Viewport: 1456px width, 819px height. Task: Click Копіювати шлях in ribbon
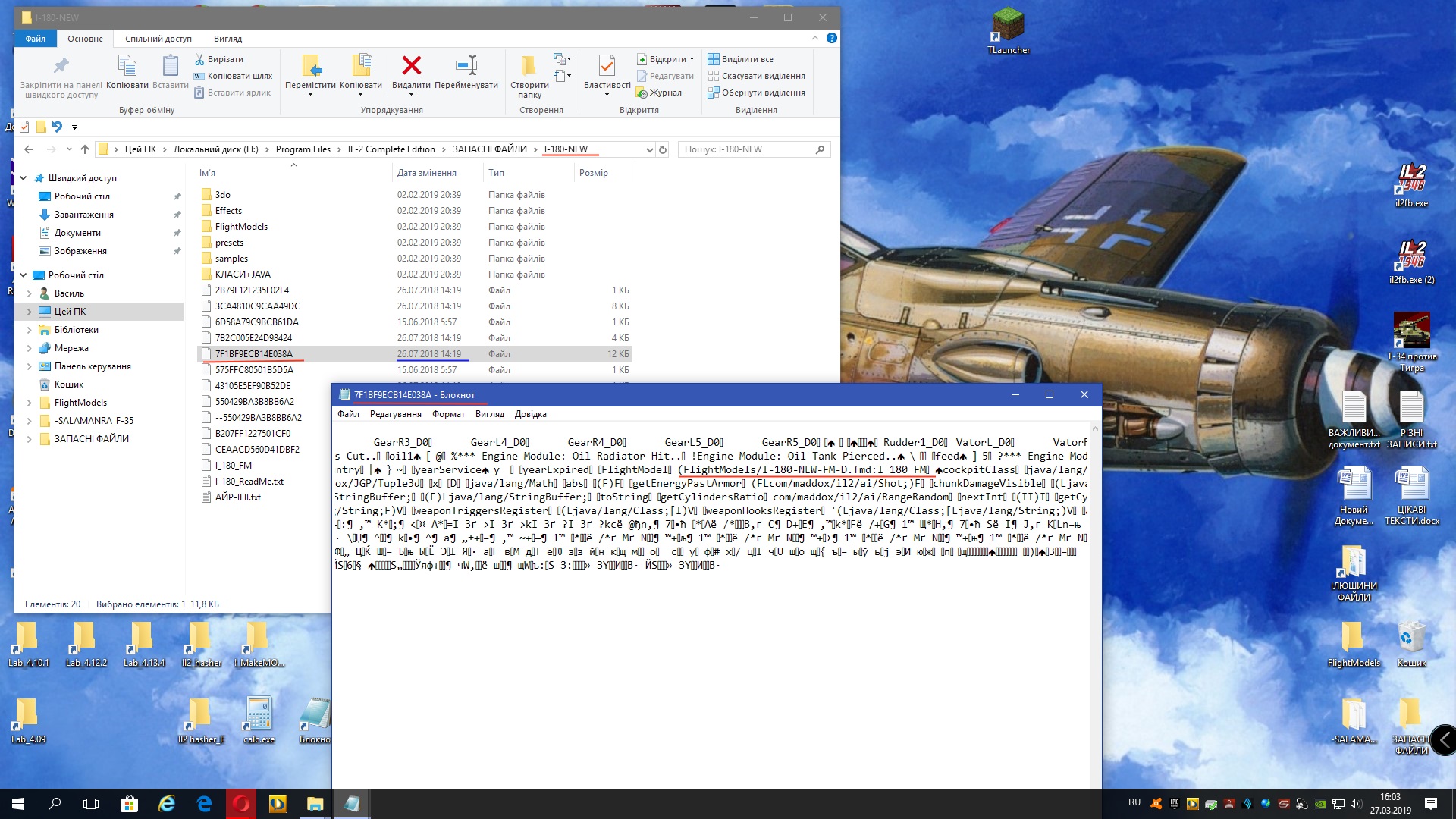coord(233,76)
